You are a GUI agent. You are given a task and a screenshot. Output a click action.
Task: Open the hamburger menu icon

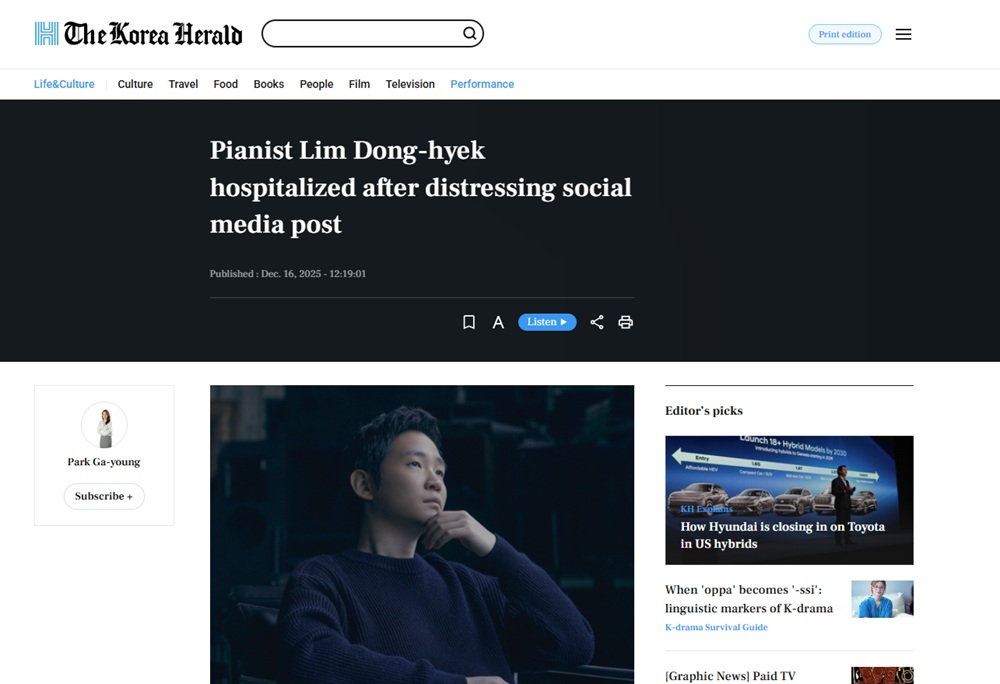(903, 34)
